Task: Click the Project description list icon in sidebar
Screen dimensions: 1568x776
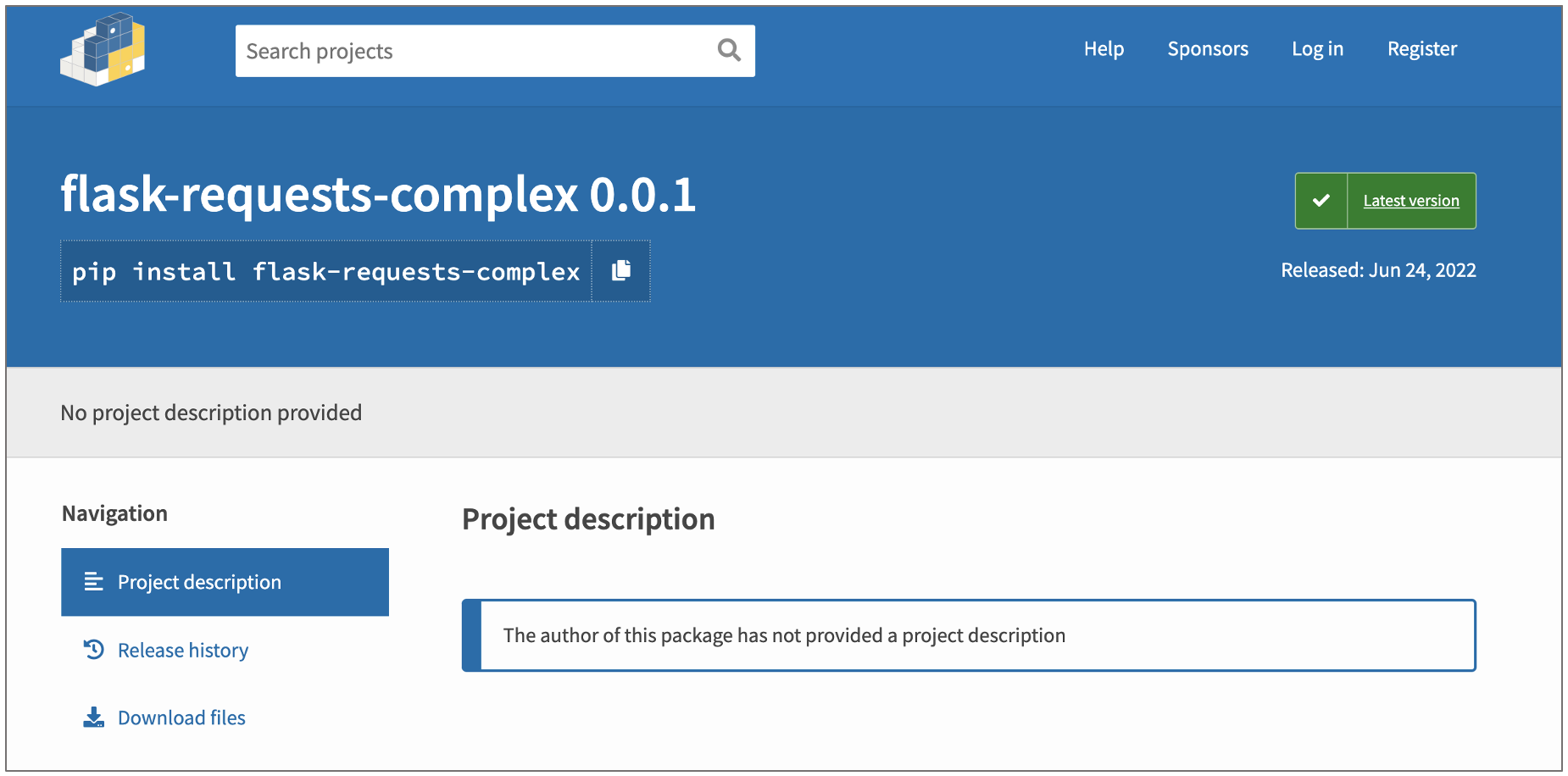Action: coord(93,582)
